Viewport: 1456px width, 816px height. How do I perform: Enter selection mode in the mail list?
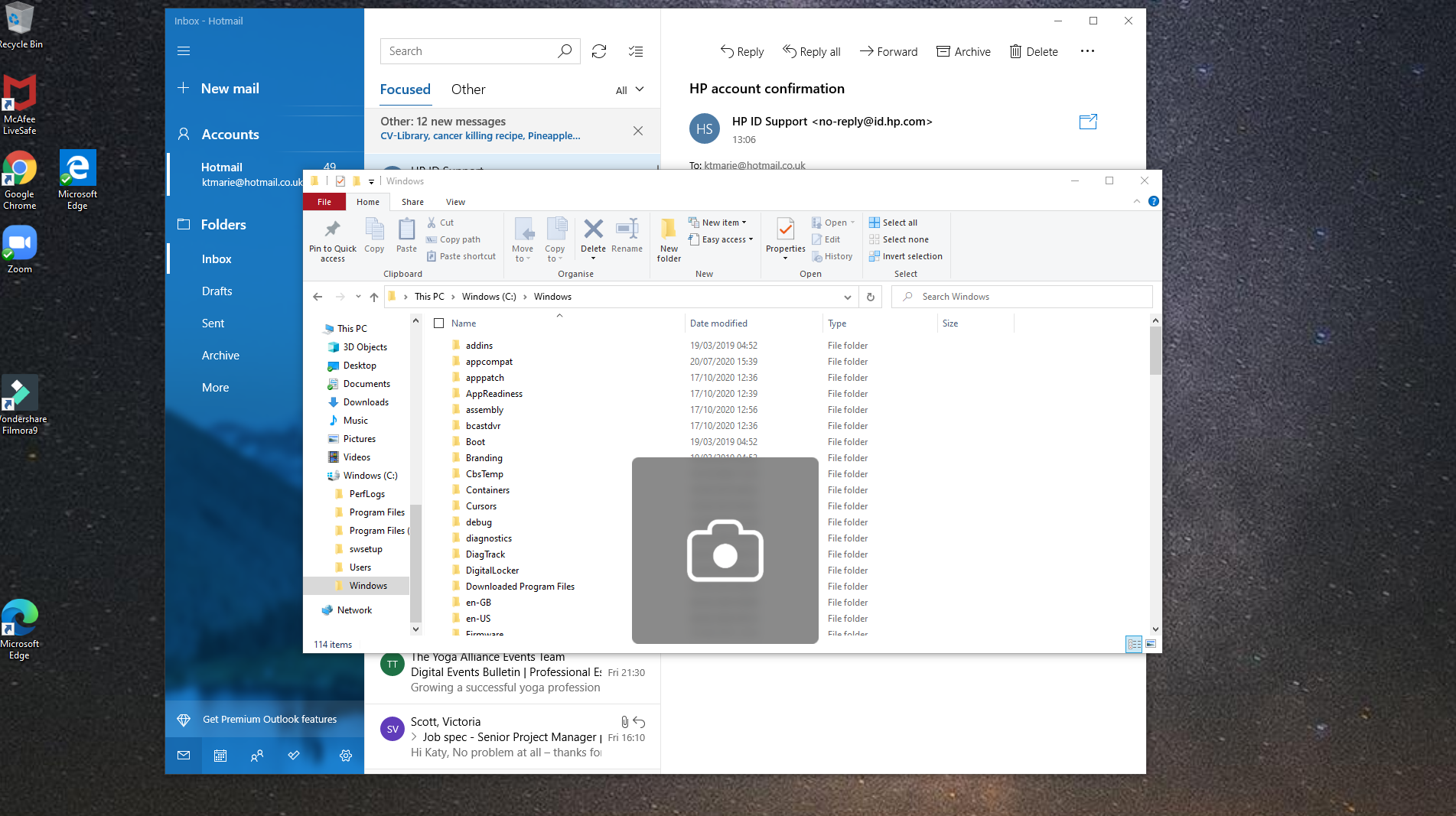tap(636, 51)
